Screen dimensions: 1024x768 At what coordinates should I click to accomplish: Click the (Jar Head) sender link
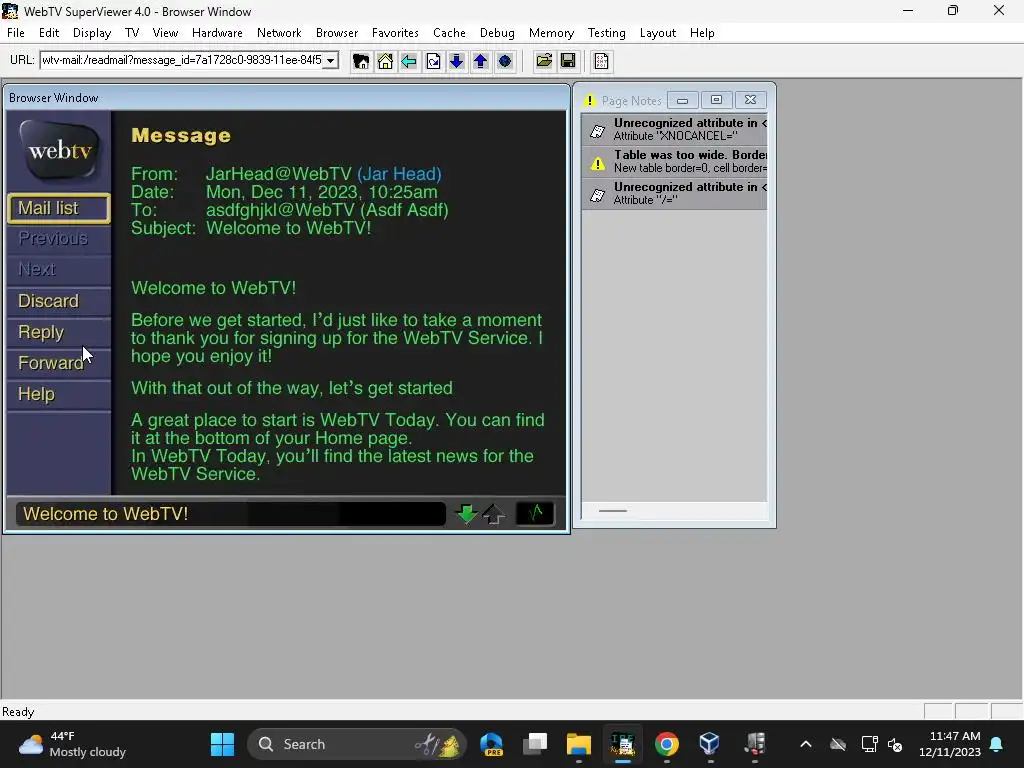(x=399, y=174)
